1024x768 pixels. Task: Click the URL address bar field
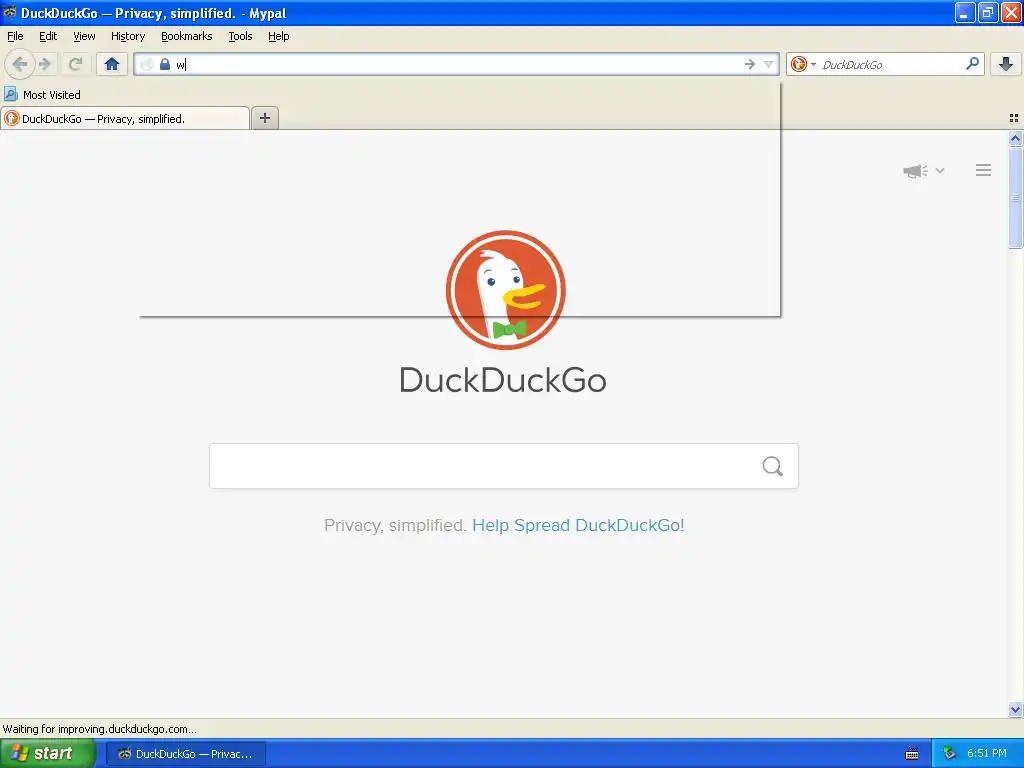pos(457,64)
